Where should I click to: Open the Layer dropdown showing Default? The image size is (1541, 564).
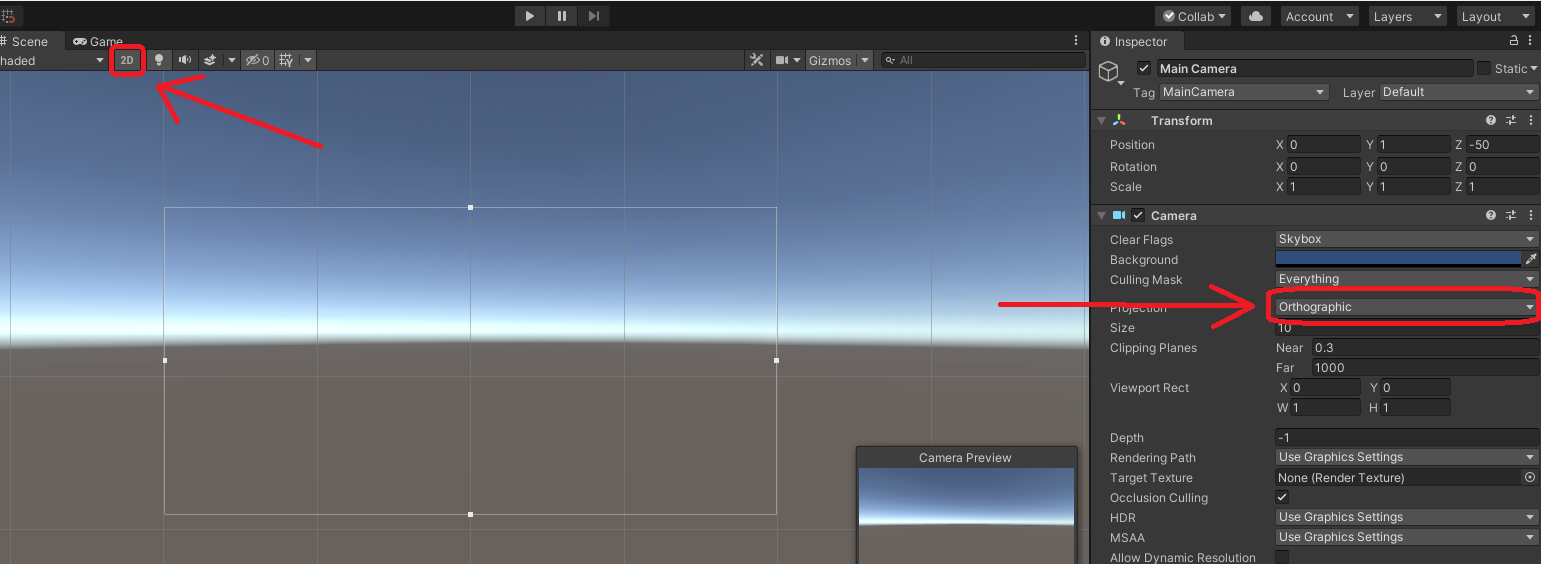[1459, 92]
